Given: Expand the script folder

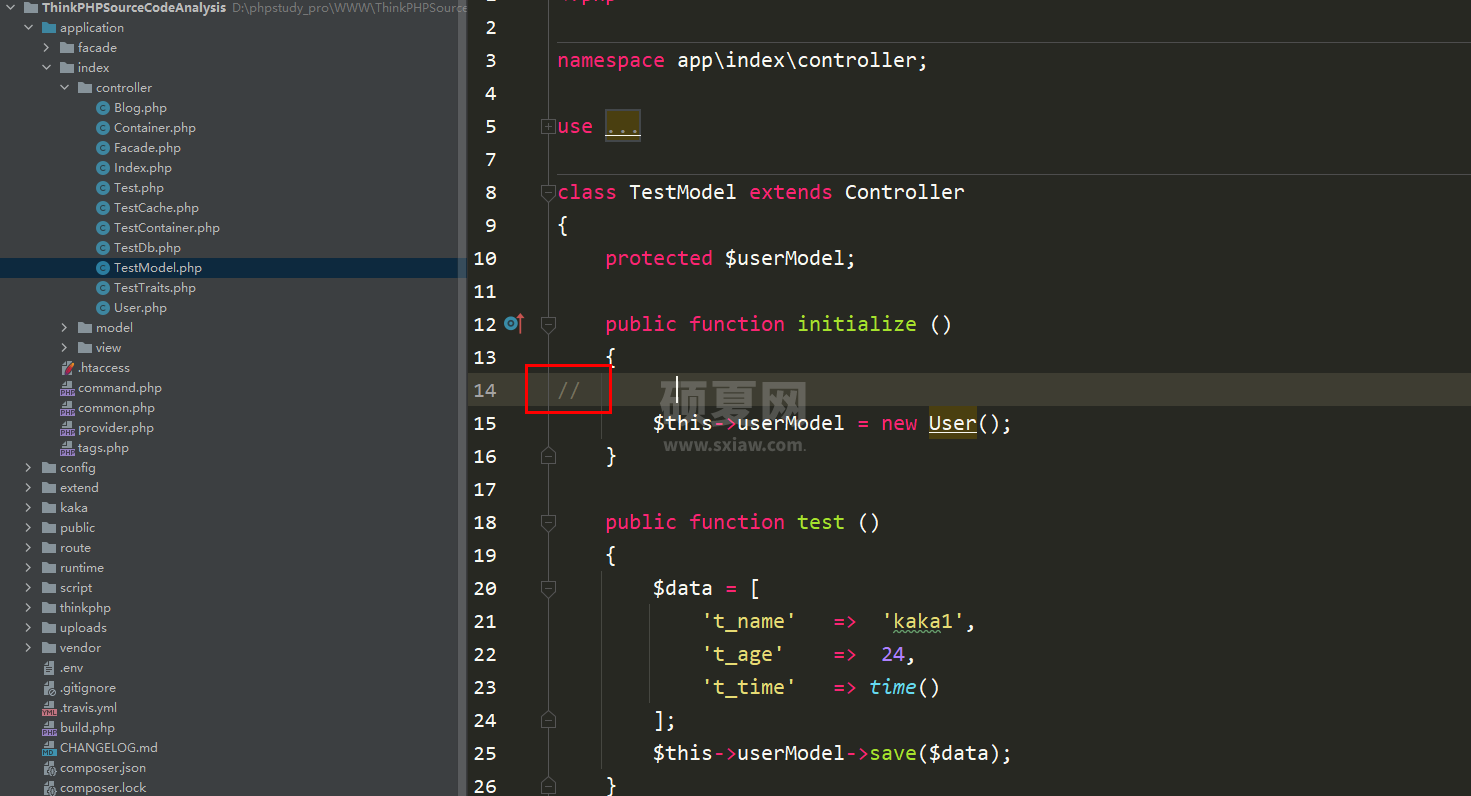Looking at the screenshot, I should click(x=29, y=588).
